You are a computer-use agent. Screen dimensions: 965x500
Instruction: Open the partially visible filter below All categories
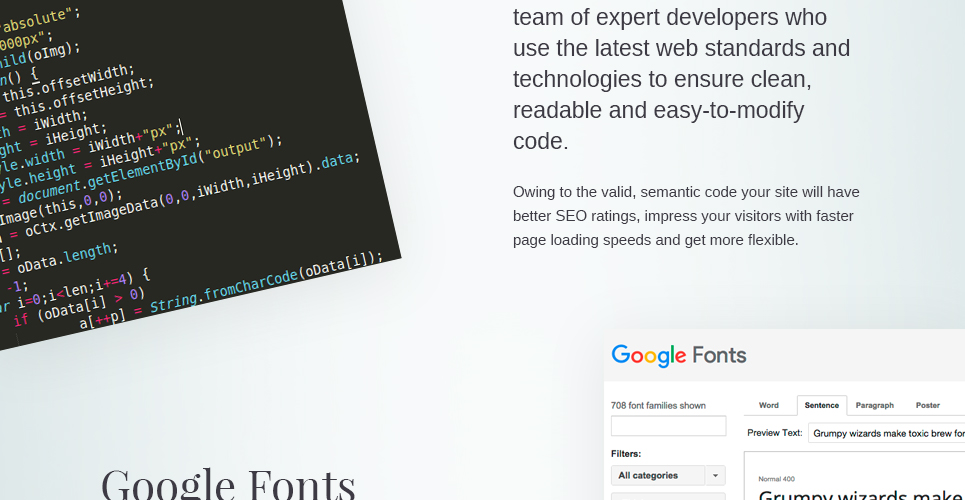pyautogui.click(x=668, y=496)
